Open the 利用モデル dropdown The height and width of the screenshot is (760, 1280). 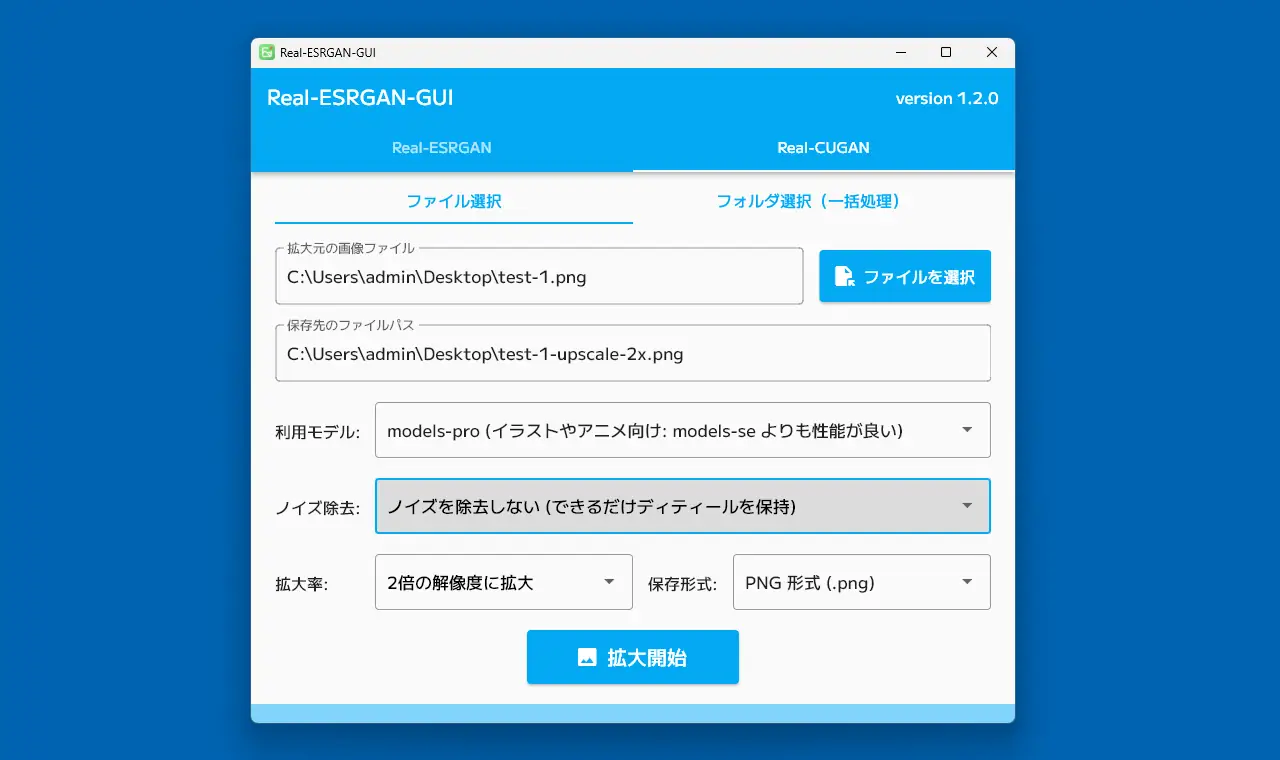[683, 430]
